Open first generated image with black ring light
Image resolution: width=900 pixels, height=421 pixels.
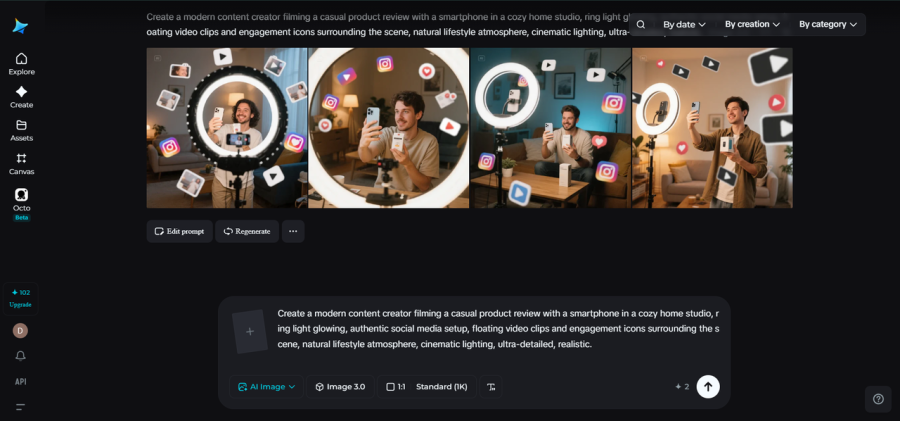click(227, 128)
